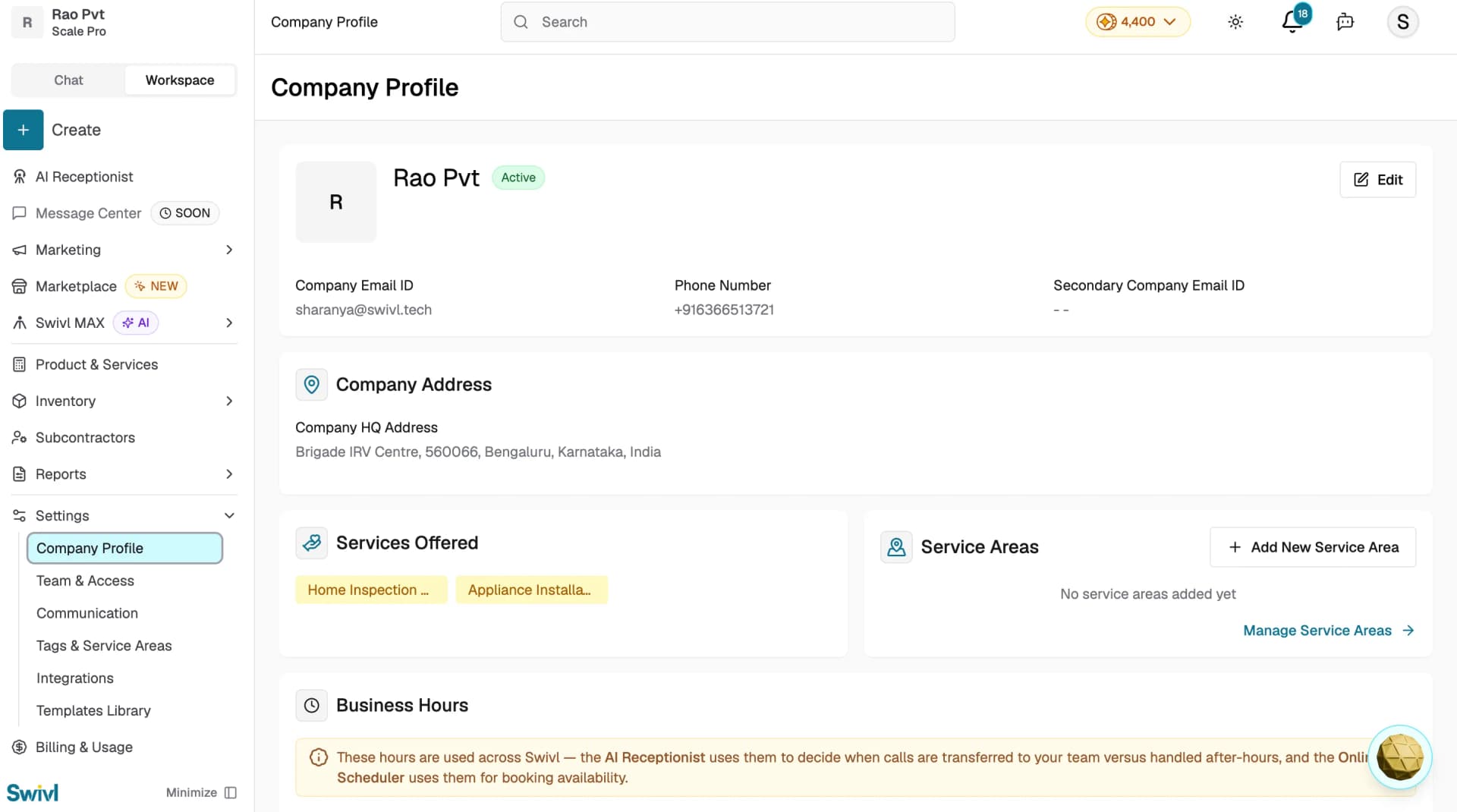Click the Product & Services icon

click(20, 364)
